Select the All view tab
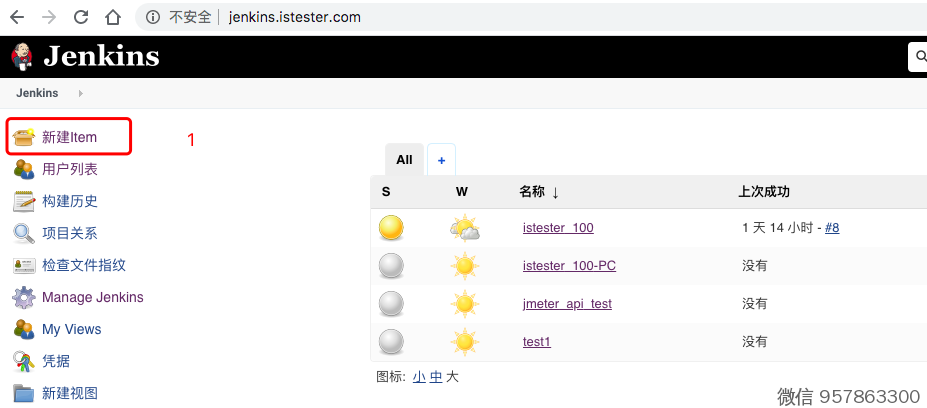Viewport: 927px width, 408px height. point(404,159)
